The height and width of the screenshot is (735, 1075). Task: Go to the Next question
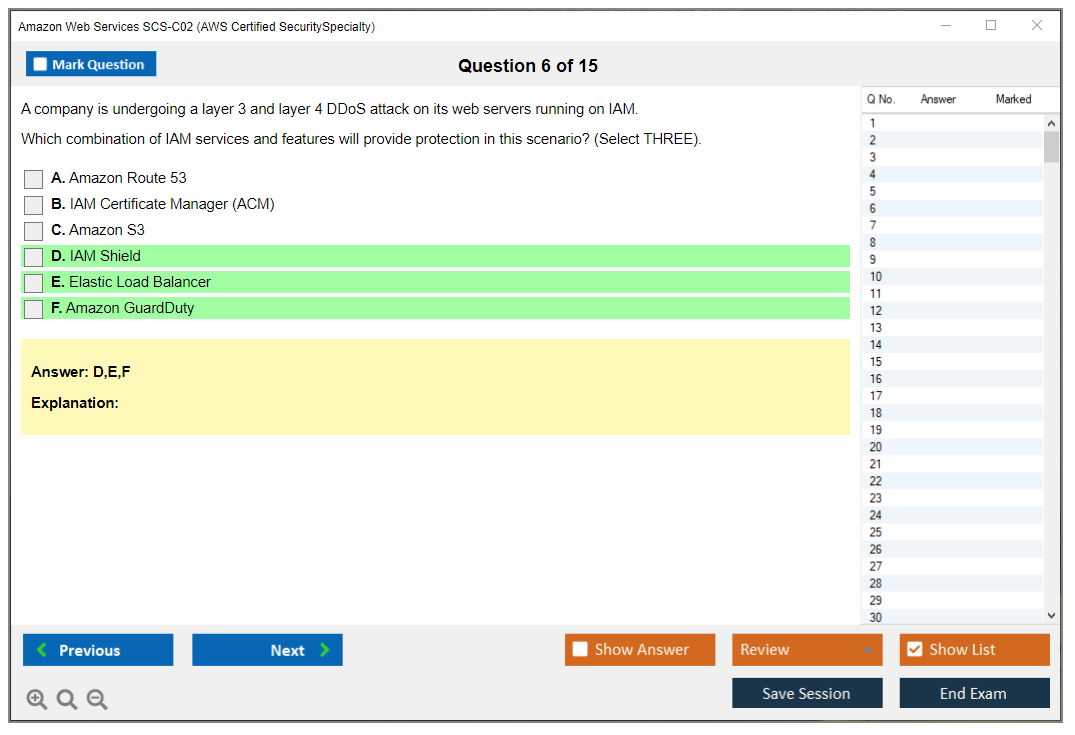coord(267,650)
